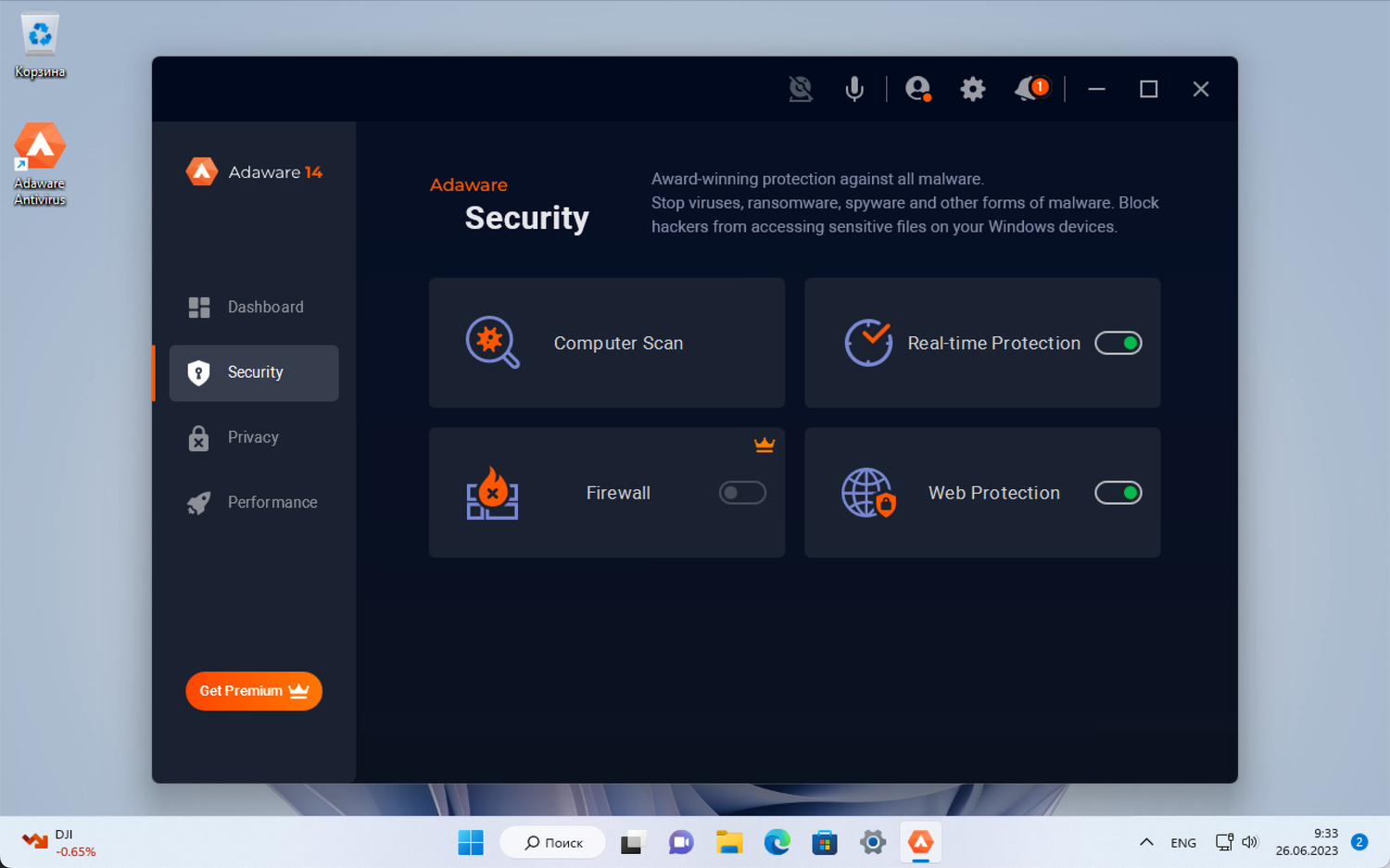This screenshot has width=1390, height=868.
Task: Open the DJI stock widget on the taskbar
Action: [x=59, y=842]
